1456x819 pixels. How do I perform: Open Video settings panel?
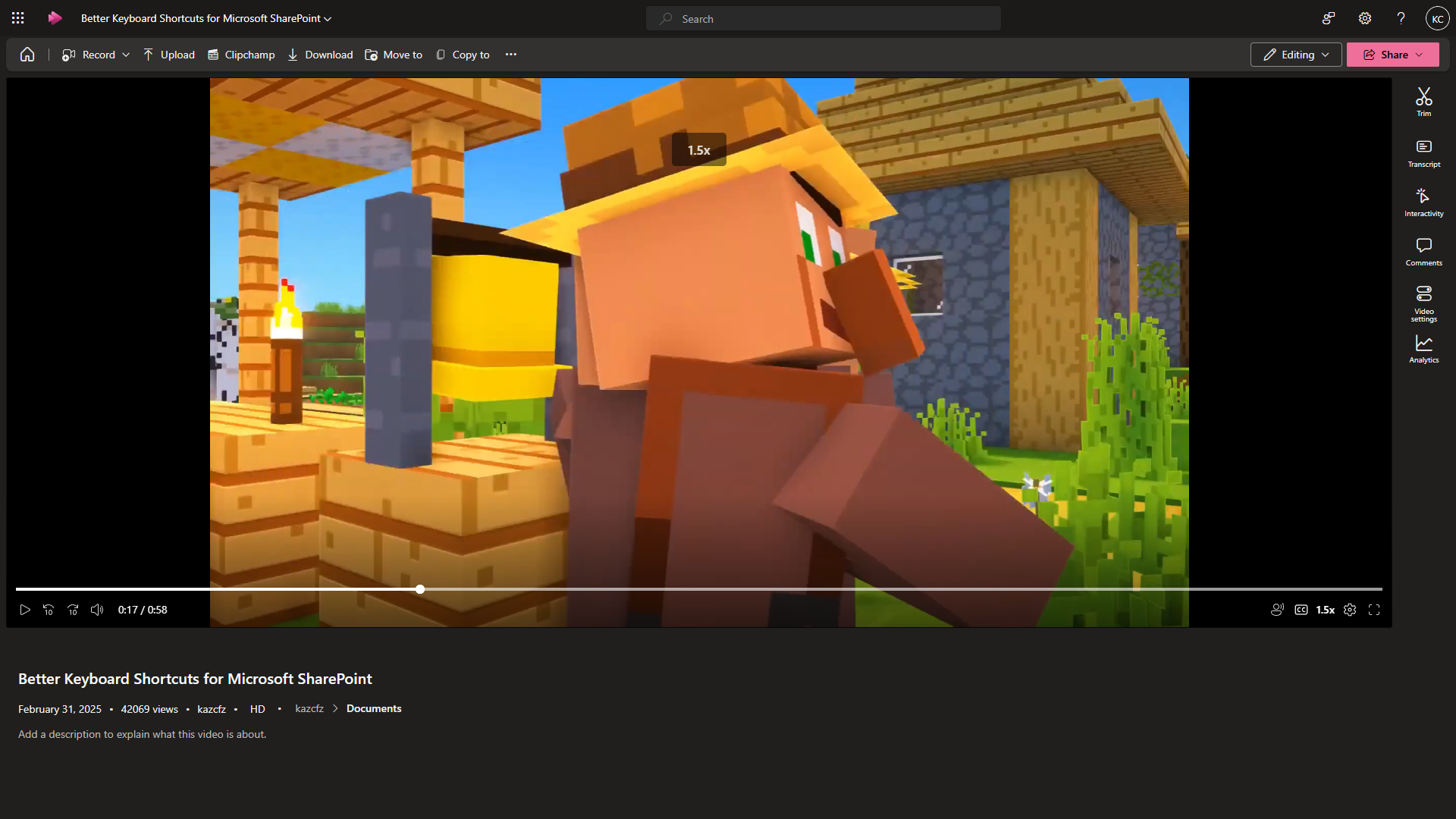[1423, 303]
